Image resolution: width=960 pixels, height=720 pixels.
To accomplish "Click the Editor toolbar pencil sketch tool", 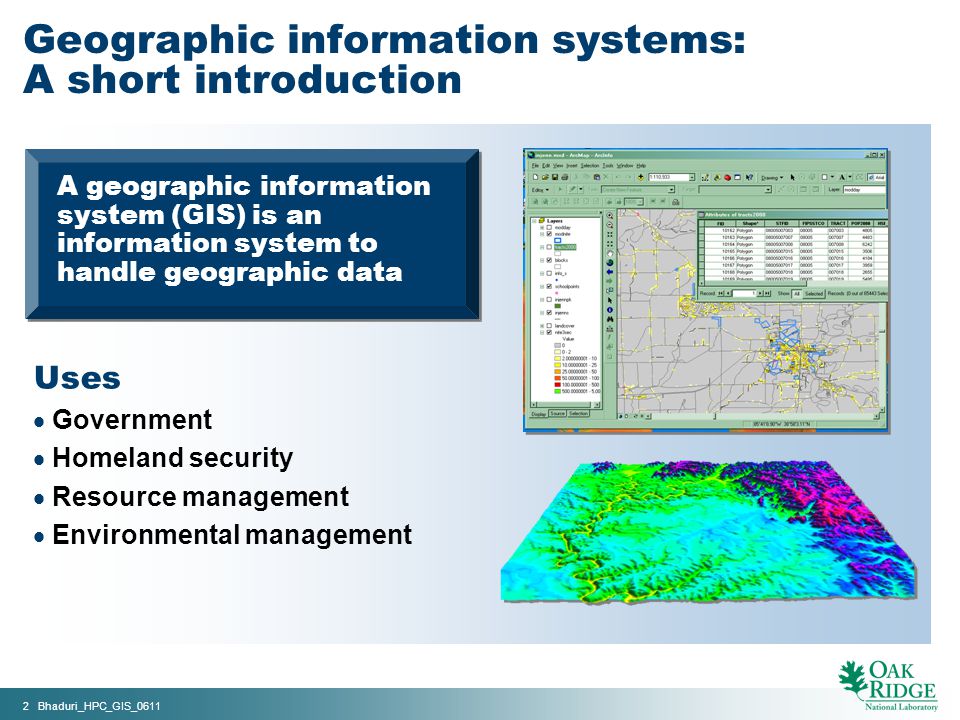I will (x=572, y=190).
